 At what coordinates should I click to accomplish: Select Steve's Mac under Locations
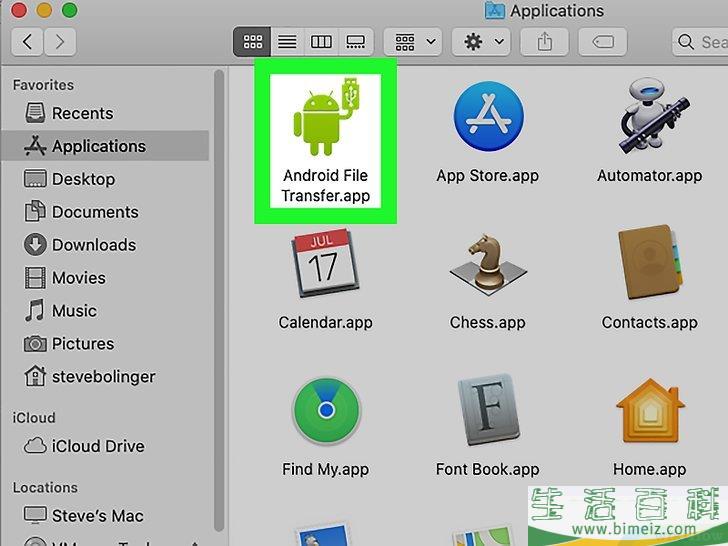click(104, 515)
